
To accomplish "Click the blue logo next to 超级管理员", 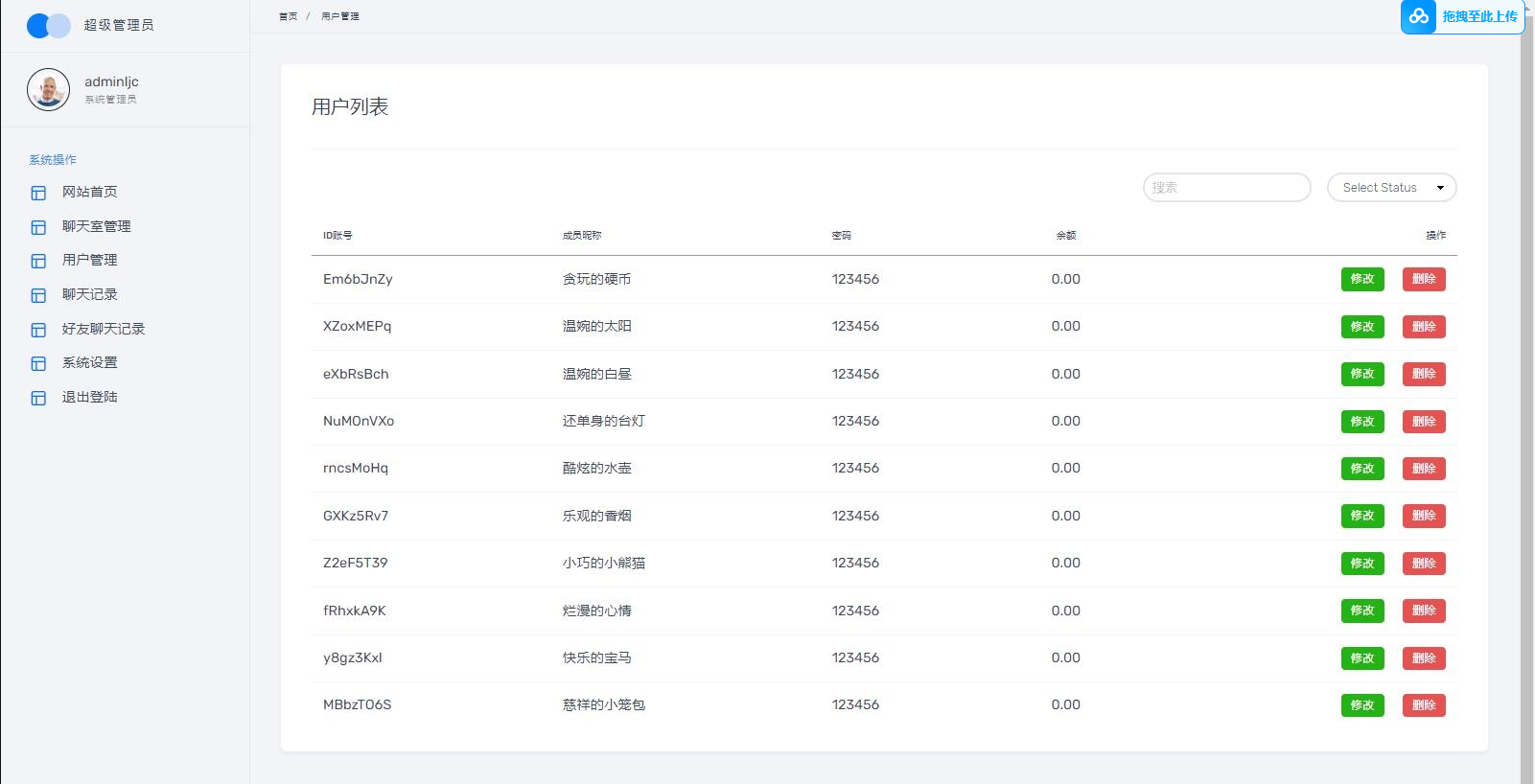I will (48, 26).
